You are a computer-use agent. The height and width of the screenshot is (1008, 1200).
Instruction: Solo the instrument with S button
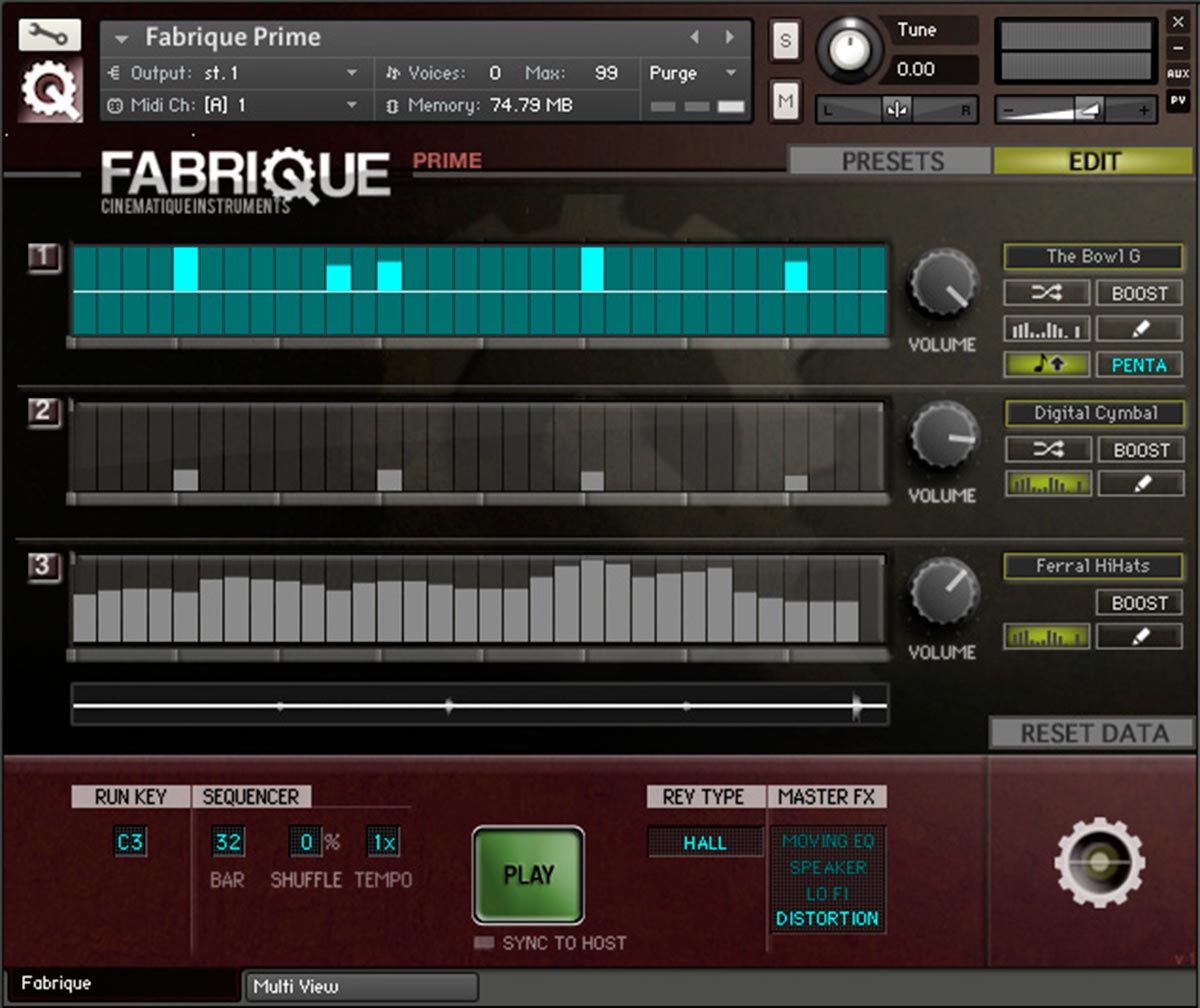(785, 41)
